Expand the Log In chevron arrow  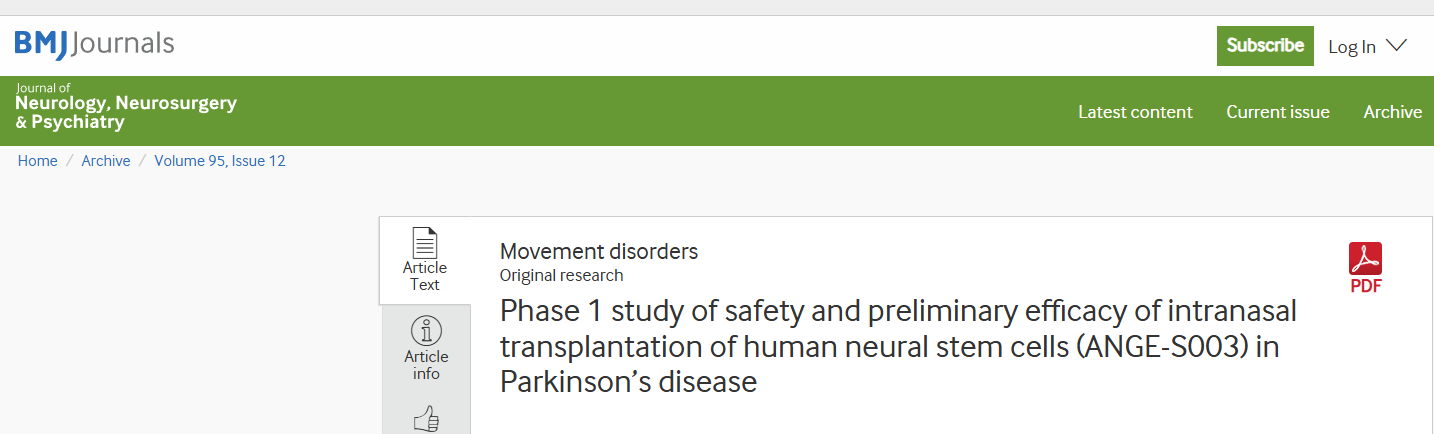click(x=1397, y=46)
